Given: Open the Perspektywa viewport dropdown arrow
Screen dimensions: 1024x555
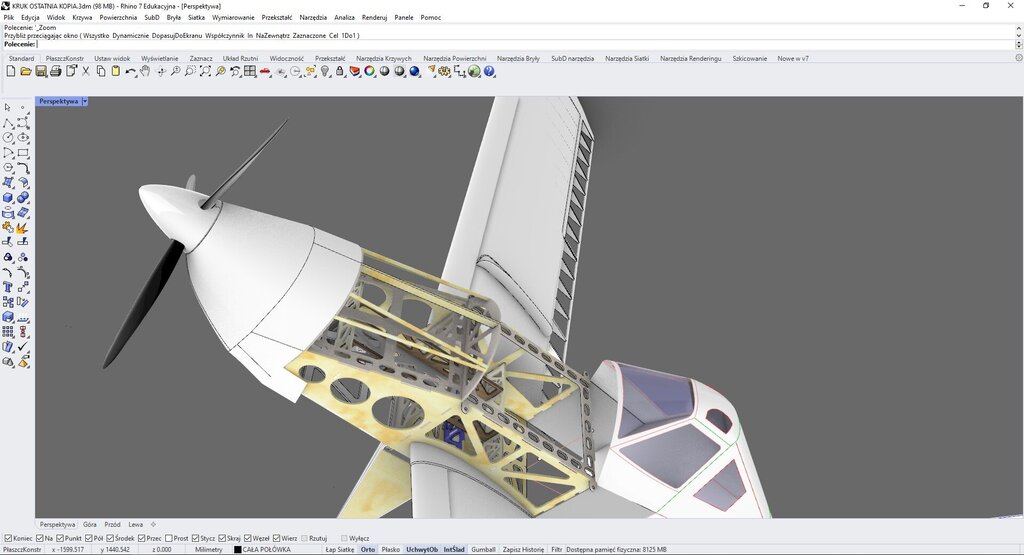Looking at the screenshot, I should pos(85,101).
